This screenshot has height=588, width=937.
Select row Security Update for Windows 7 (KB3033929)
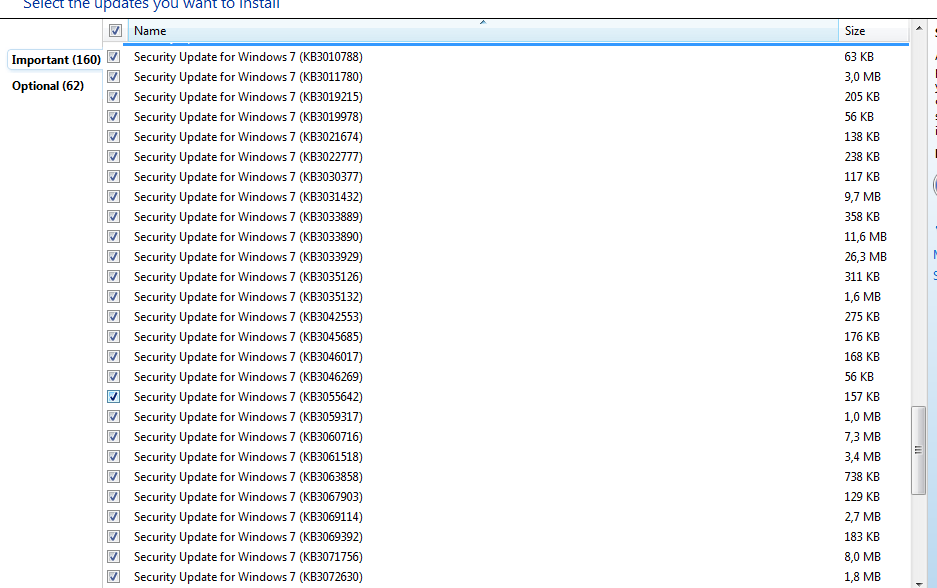click(506, 257)
